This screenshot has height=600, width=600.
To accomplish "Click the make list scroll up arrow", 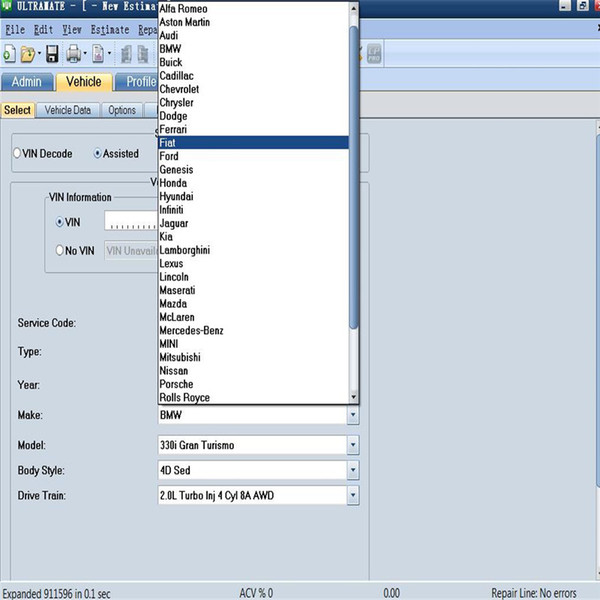I will pyautogui.click(x=354, y=8).
